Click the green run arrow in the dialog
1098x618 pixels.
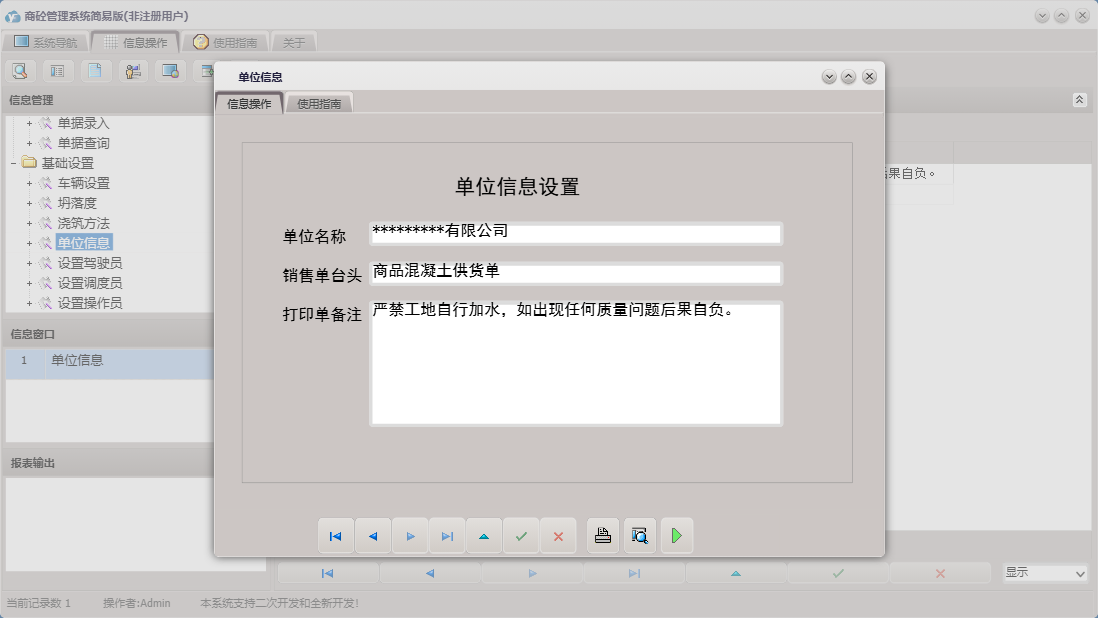677,535
